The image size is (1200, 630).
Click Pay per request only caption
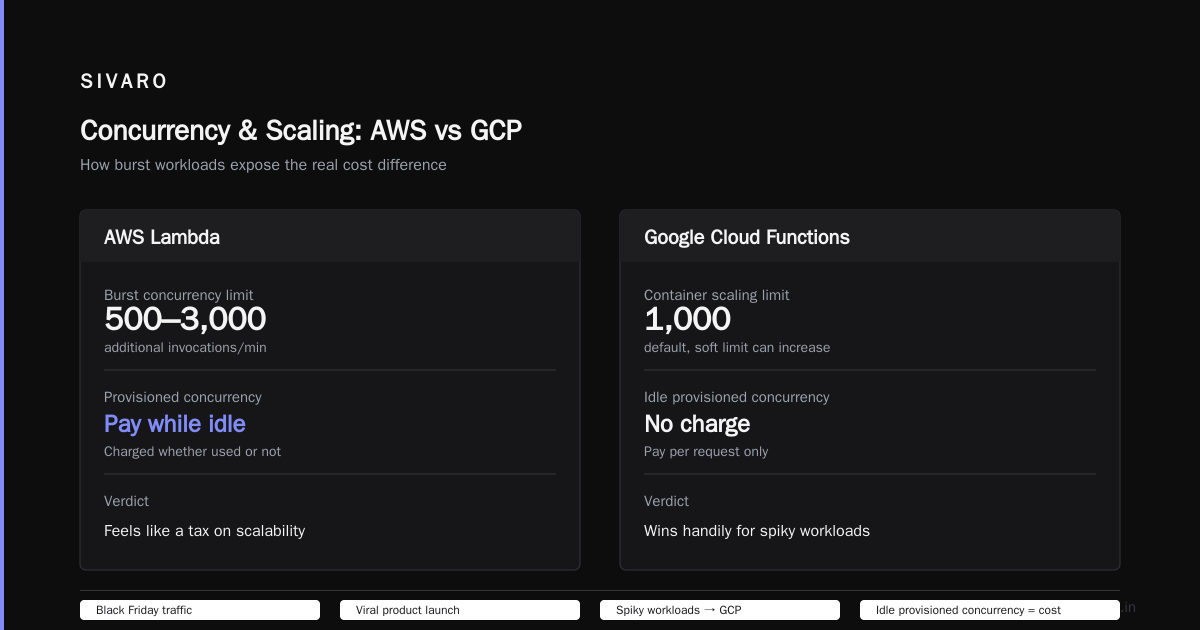pos(706,451)
